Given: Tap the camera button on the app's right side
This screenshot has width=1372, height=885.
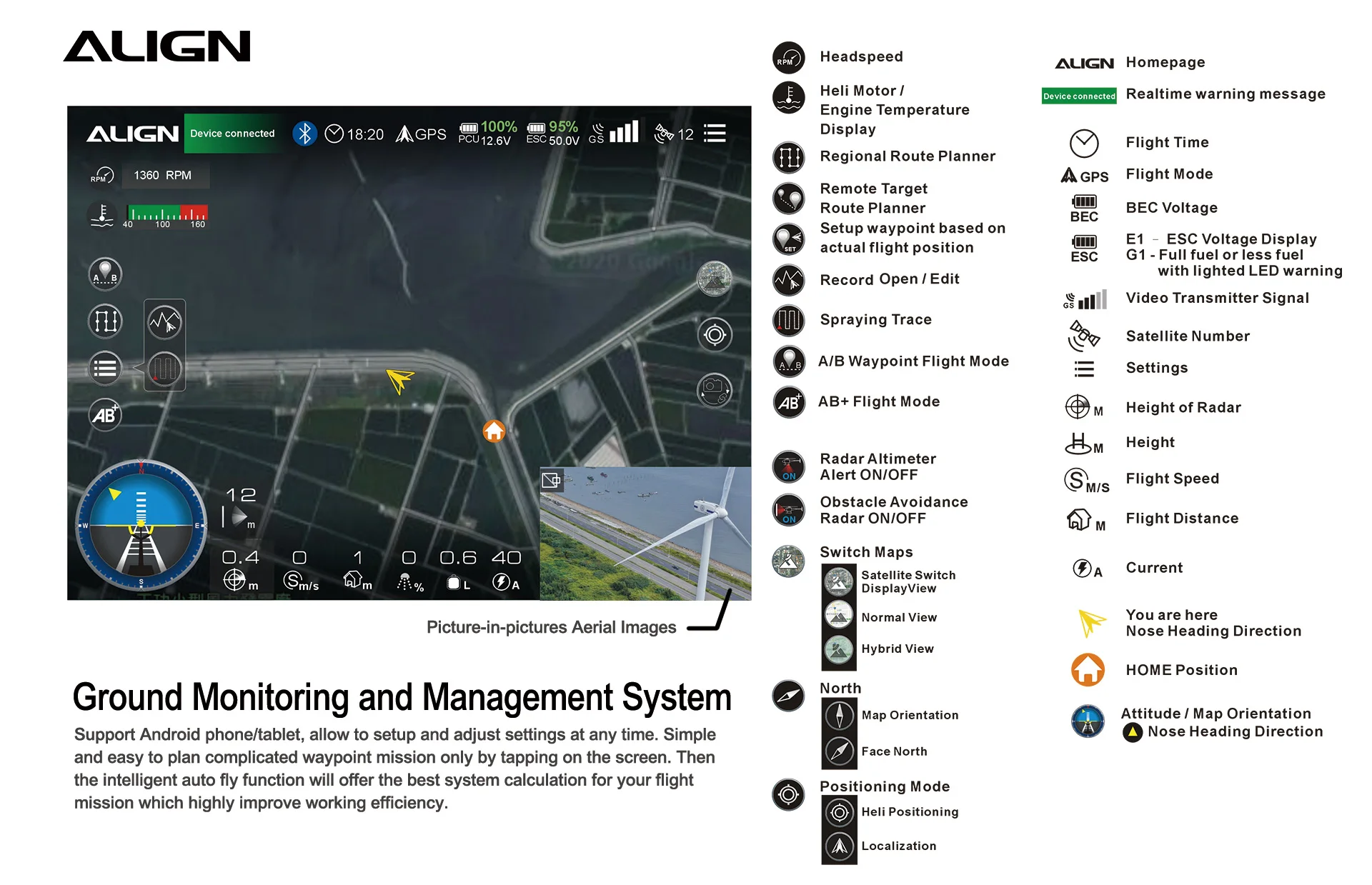Looking at the screenshot, I should pos(715,390).
